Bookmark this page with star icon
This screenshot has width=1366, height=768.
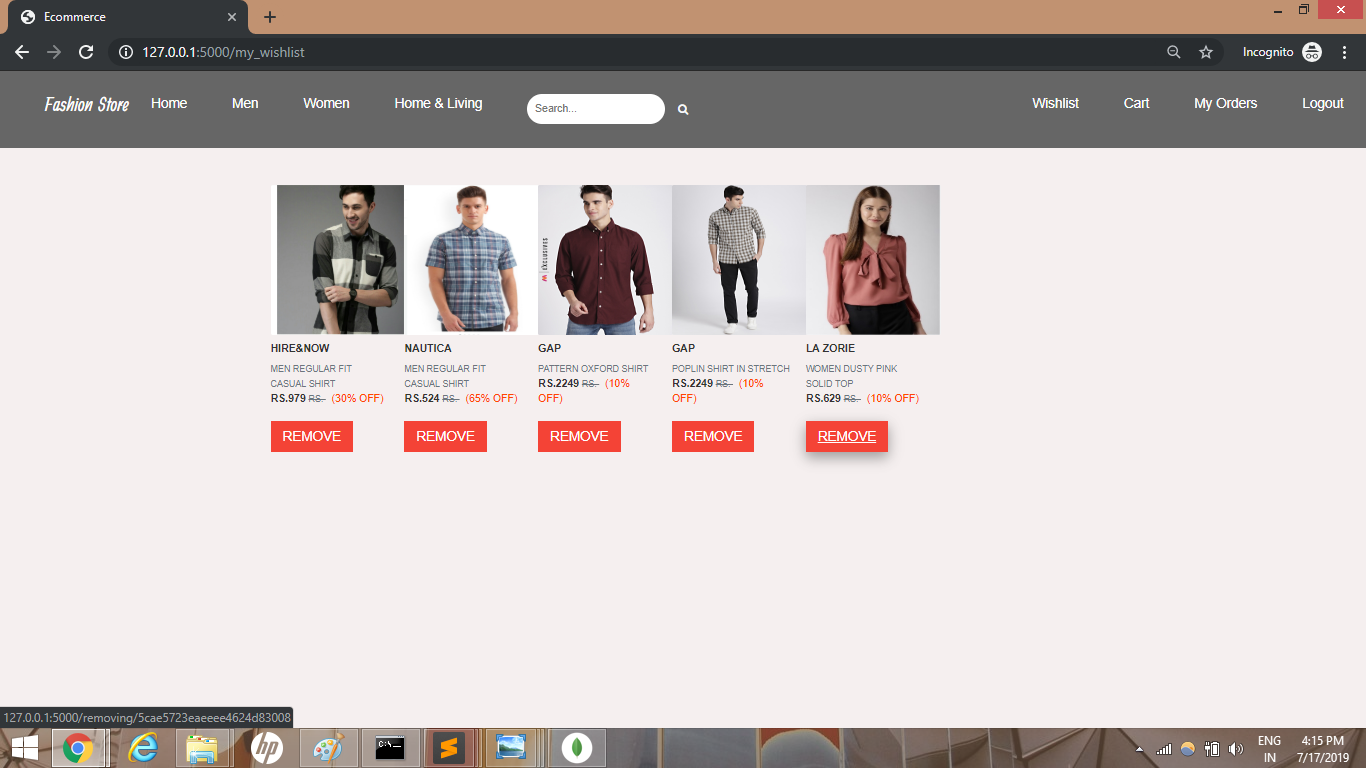pyautogui.click(x=1206, y=52)
